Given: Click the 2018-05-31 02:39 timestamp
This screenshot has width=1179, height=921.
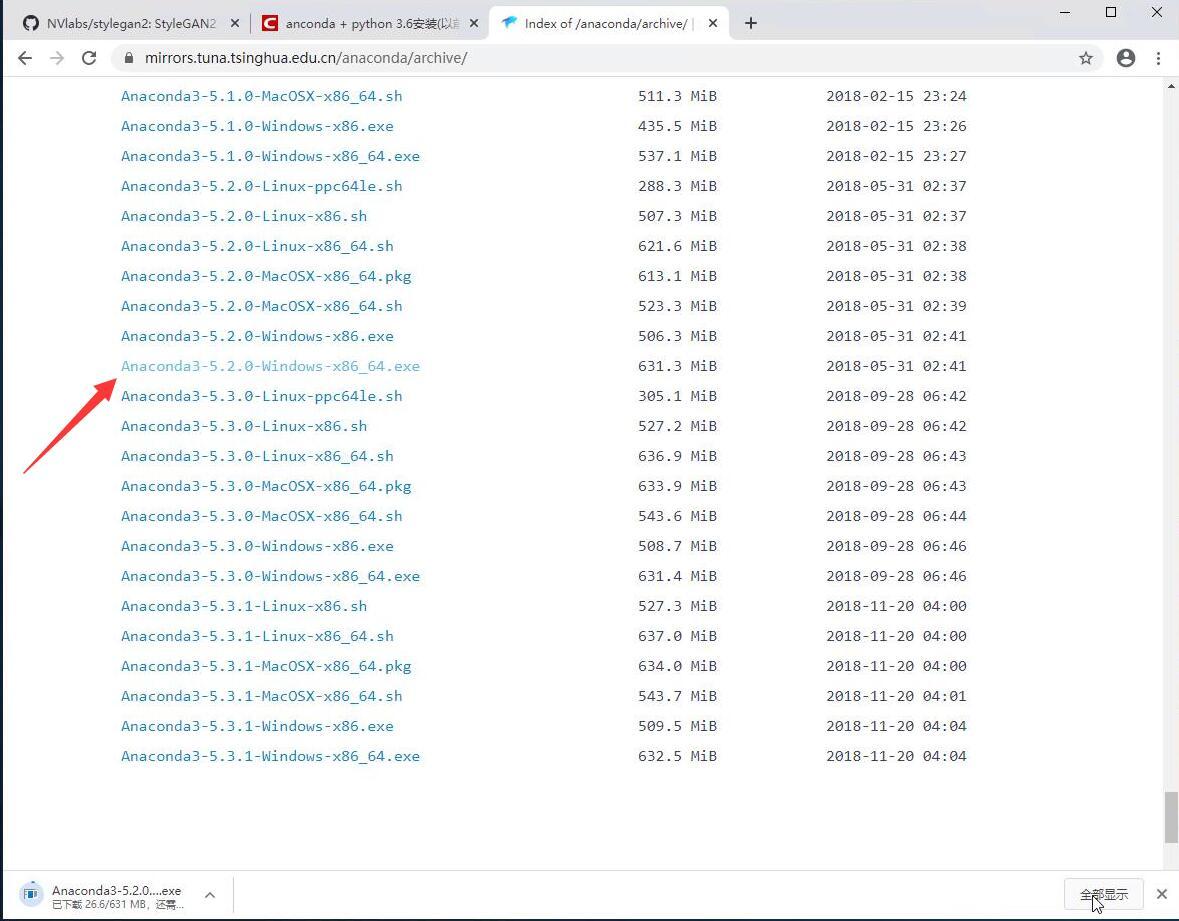Looking at the screenshot, I should (896, 307).
